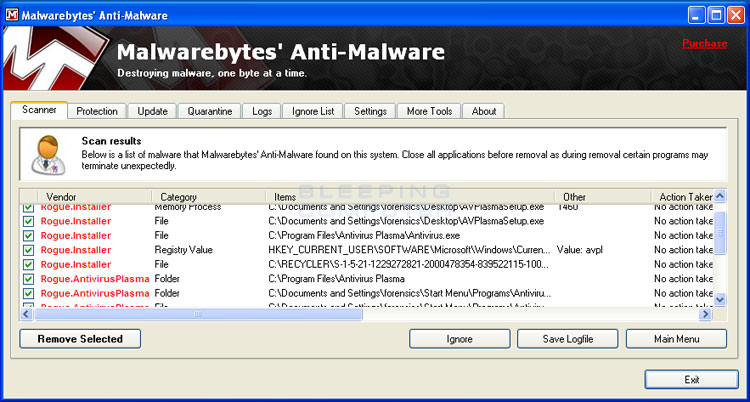Sort by the Category column header
The height and width of the screenshot is (402, 750).
point(178,197)
